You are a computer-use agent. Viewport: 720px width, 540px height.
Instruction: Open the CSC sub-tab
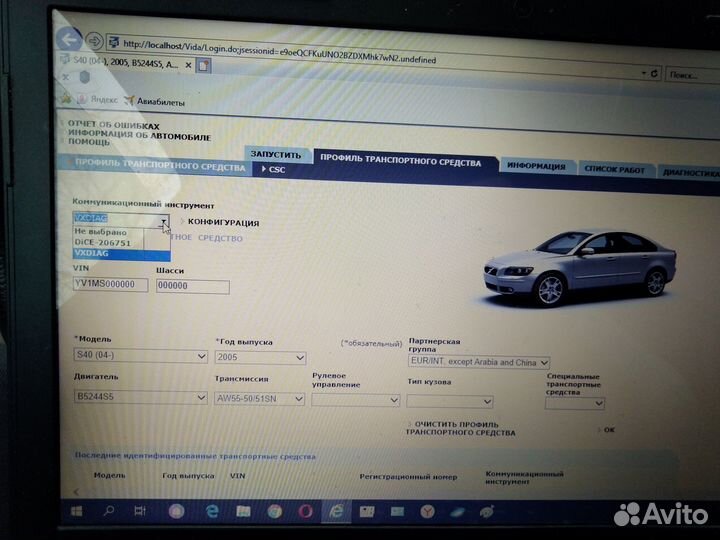274,169
